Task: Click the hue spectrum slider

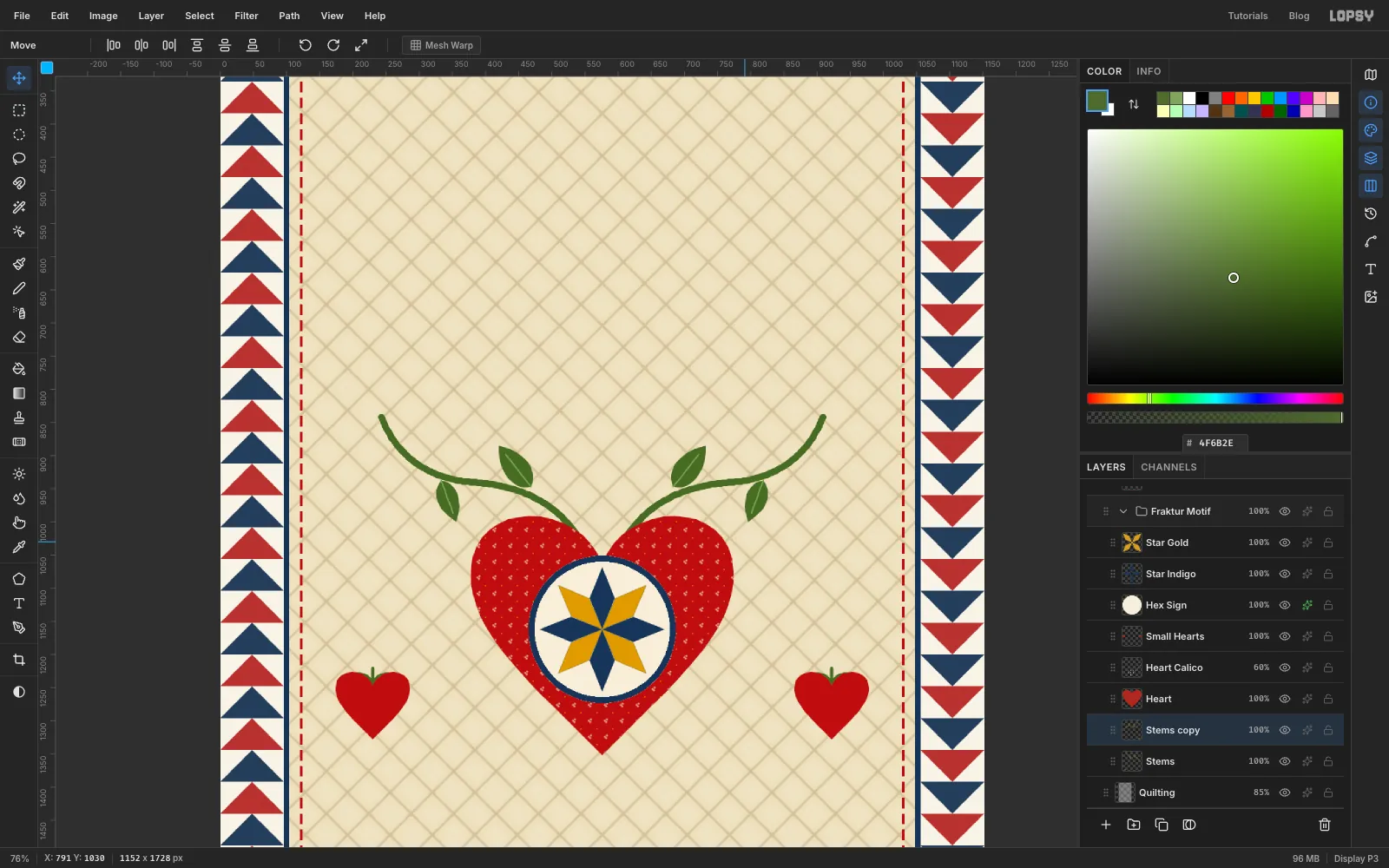Action: click(1215, 398)
